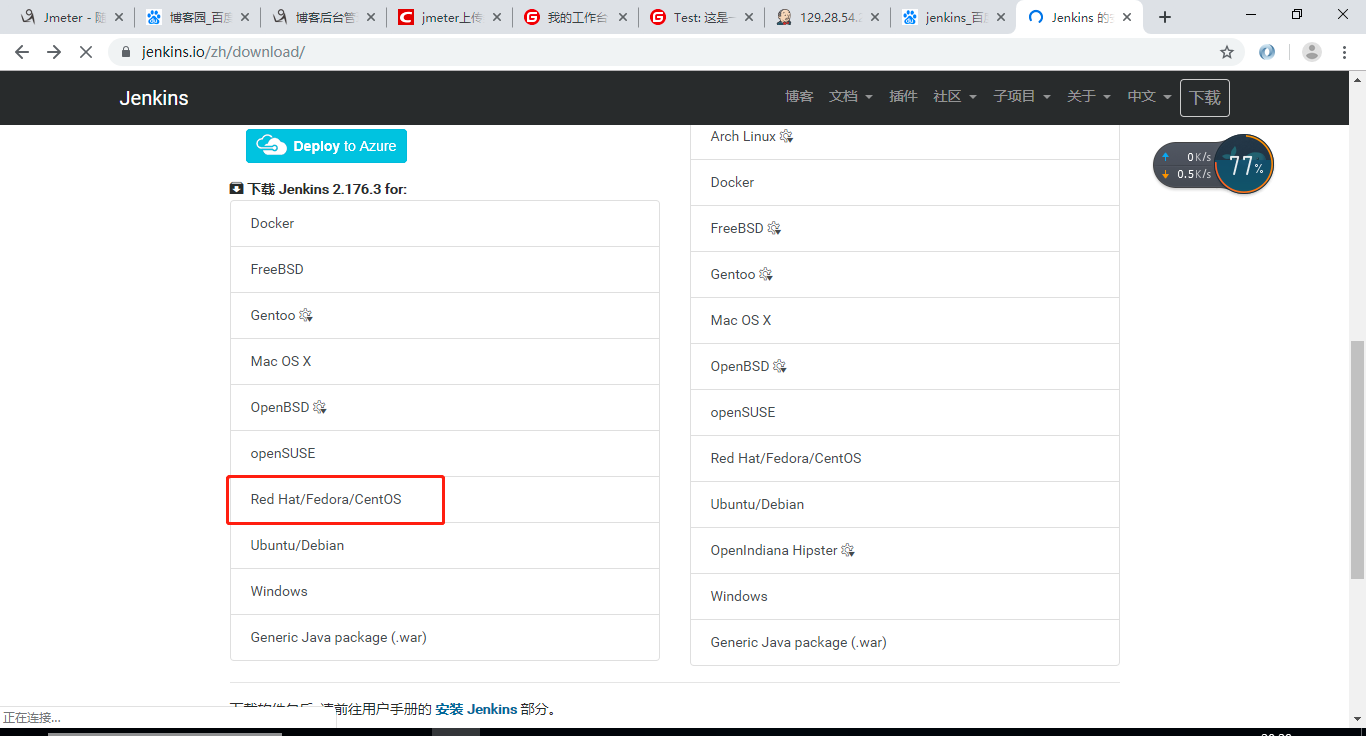Viewport: 1366px width, 736px height.
Task: Click the gear icon next to OpenIndiana Hipster
Action: coord(847,549)
